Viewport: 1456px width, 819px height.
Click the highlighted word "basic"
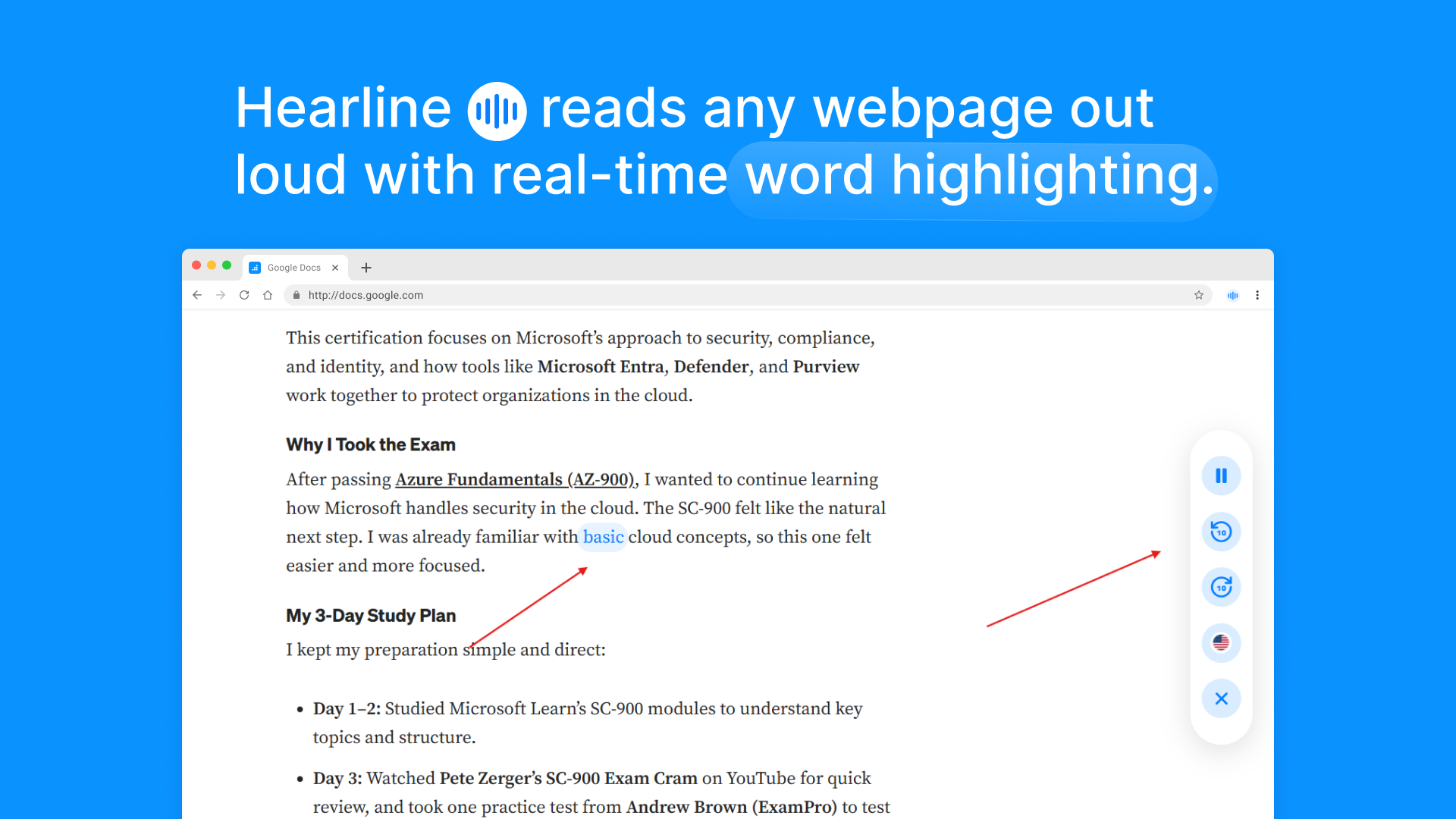tap(603, 537)
